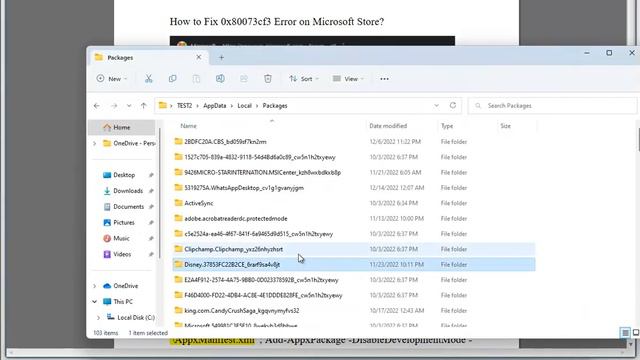Select king.com.CandyCrushSaga folder

(354, 311)
